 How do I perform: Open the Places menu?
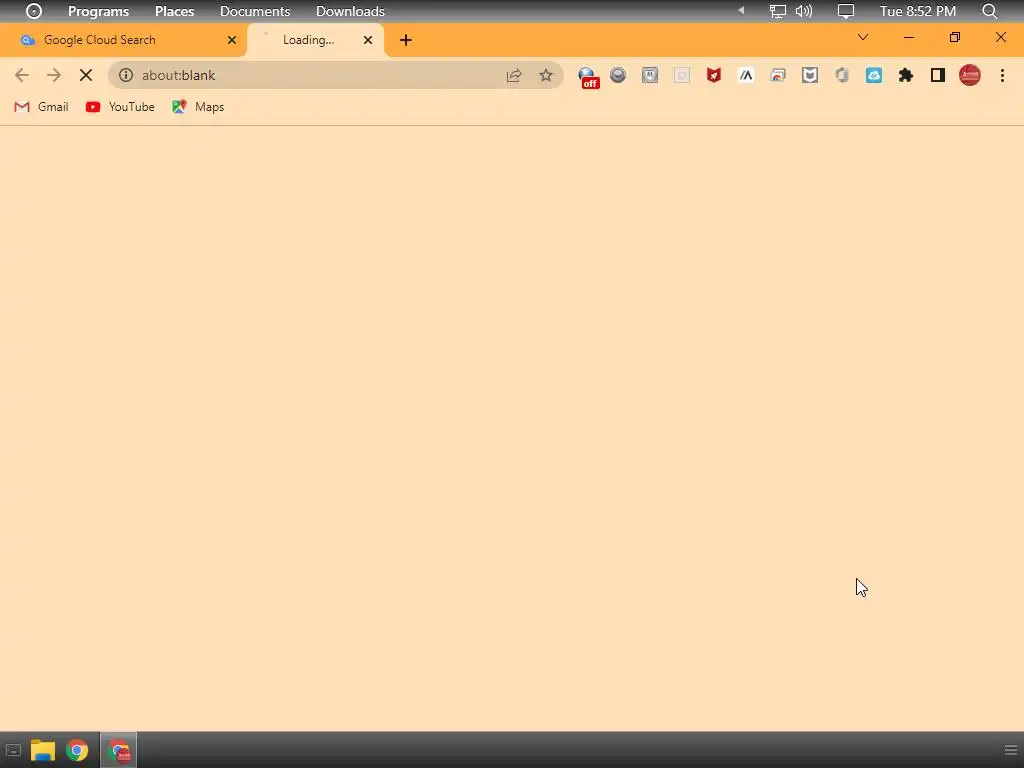click(x=174, y=11)
